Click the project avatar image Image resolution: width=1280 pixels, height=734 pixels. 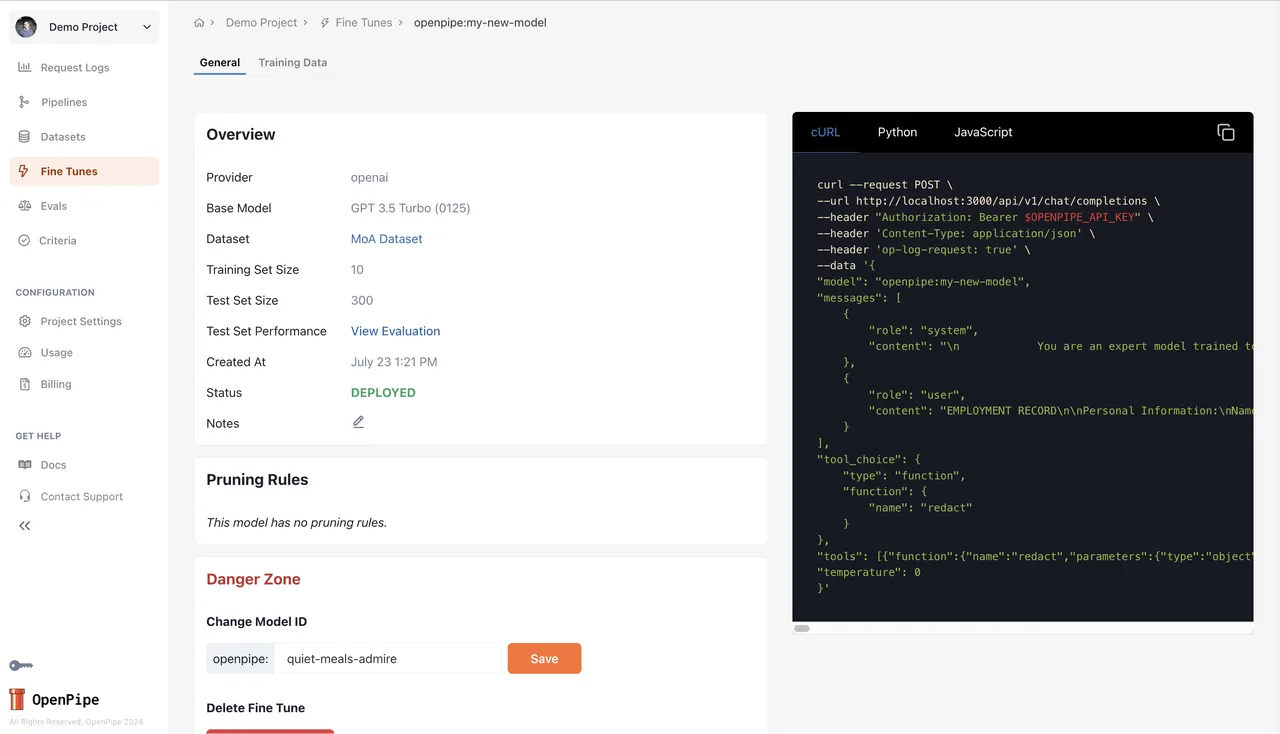coord(26,27)
